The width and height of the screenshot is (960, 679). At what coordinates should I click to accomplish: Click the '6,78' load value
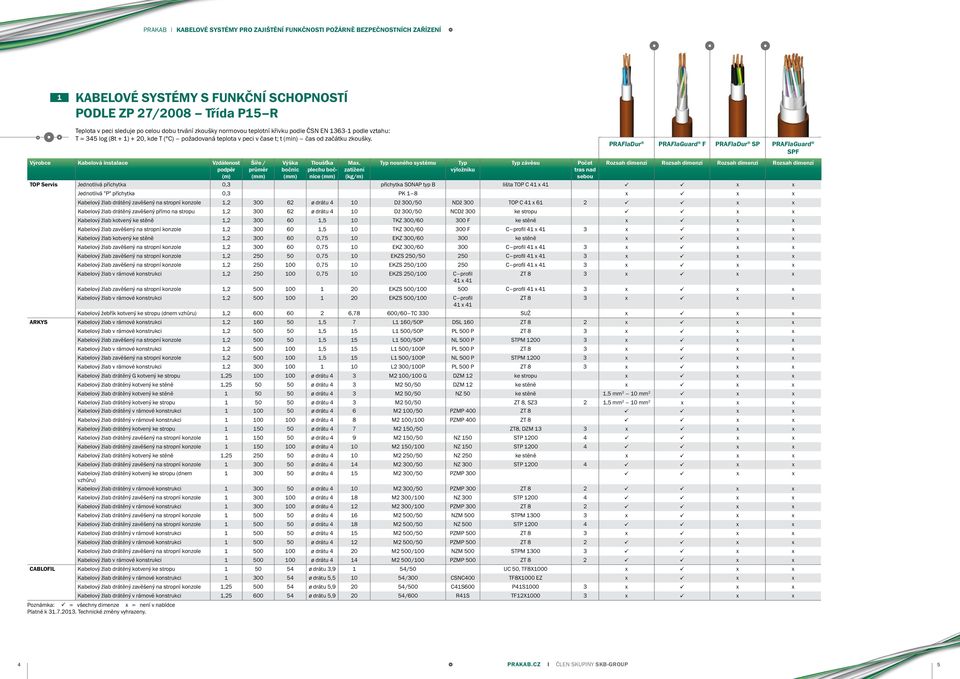coord(354,313)
